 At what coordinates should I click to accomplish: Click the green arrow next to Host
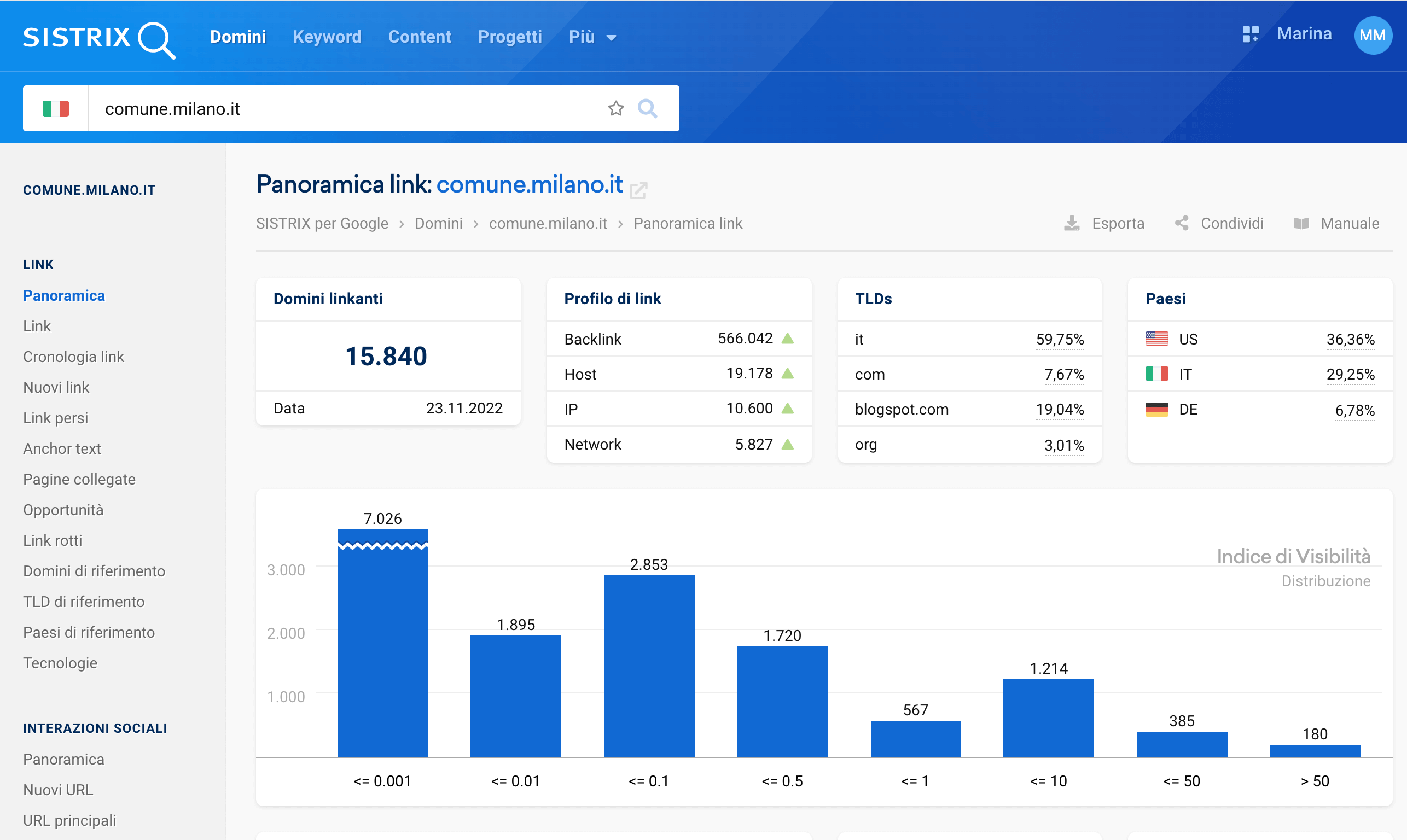pyautogui.click(x=788, y=374)
